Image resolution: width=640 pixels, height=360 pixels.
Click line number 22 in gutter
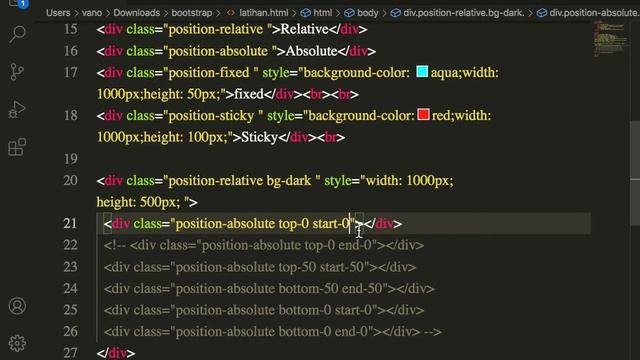pos(71,245)
